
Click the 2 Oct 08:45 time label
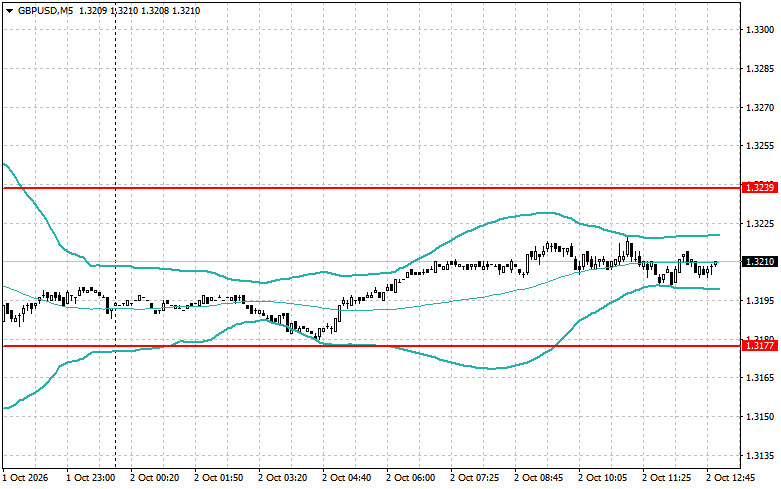538,478
